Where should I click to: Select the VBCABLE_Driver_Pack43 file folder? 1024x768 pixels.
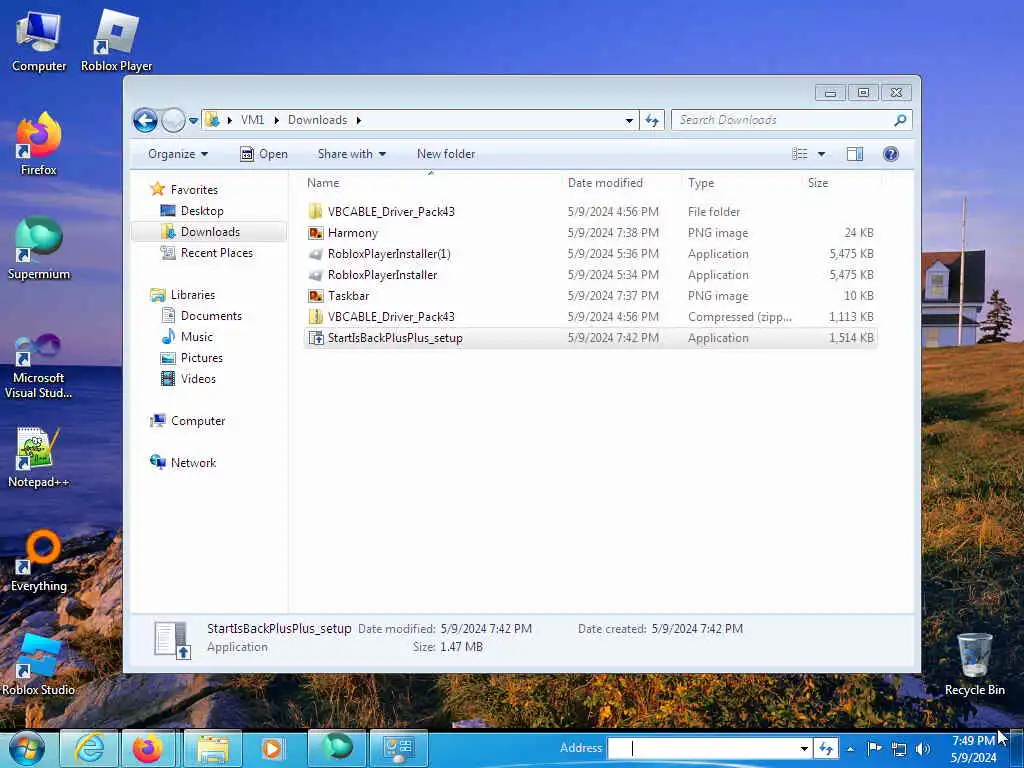pos(590,212)
